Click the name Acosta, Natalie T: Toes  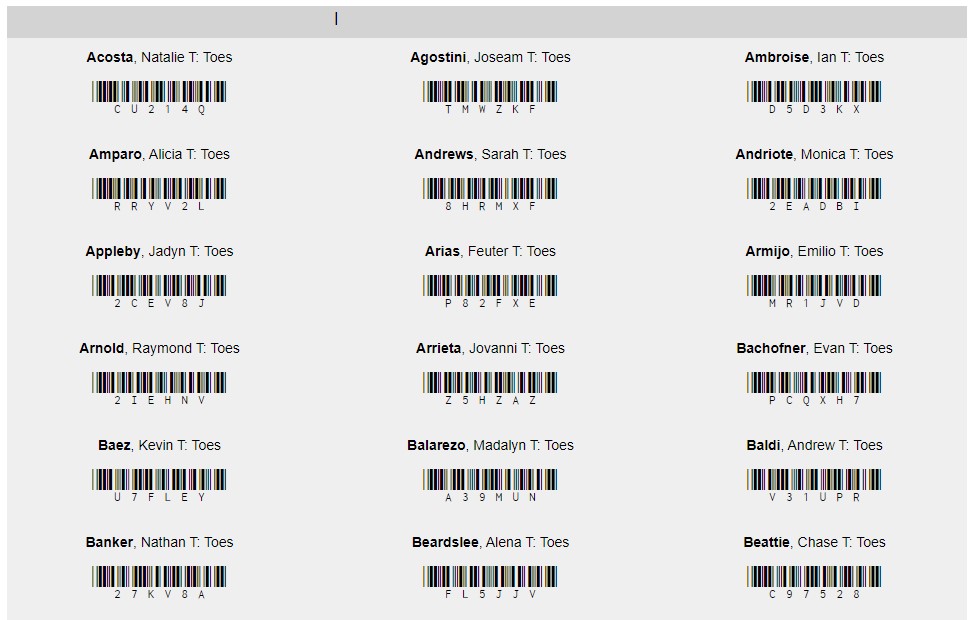pyautogui.click(x=159, y=57)
